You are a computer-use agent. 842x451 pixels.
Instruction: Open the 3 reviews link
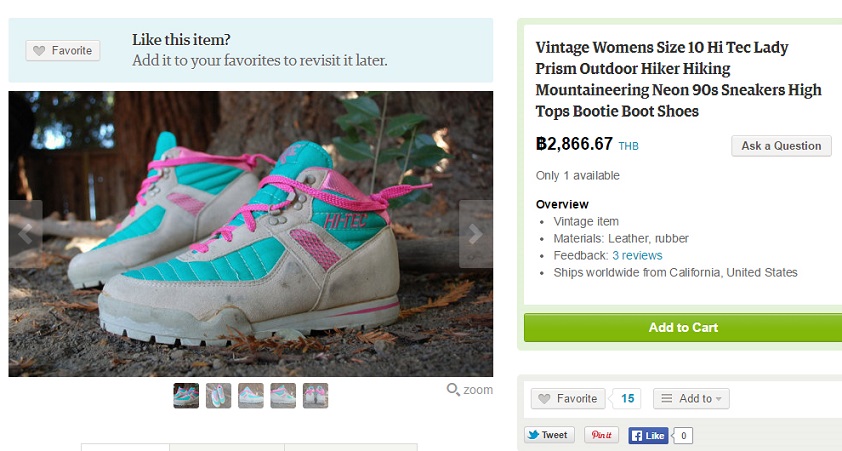[637, 256]
